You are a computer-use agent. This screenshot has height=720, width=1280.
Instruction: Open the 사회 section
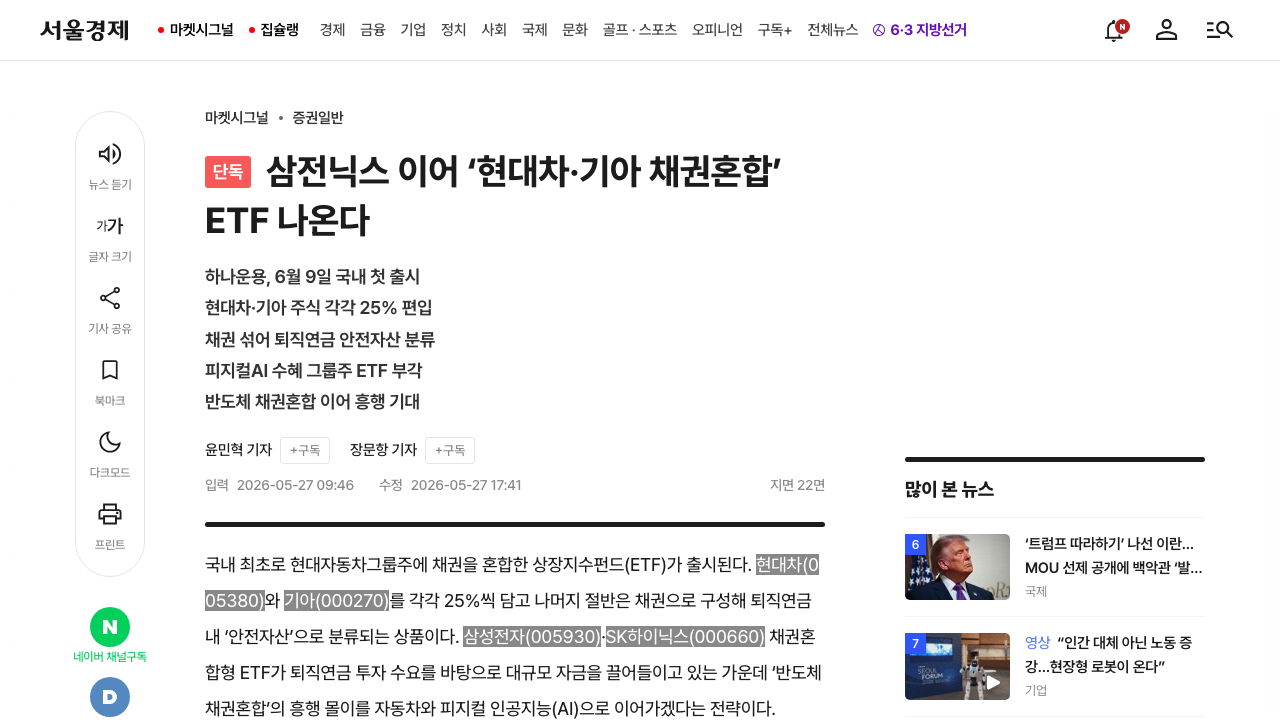click(494, 30)
